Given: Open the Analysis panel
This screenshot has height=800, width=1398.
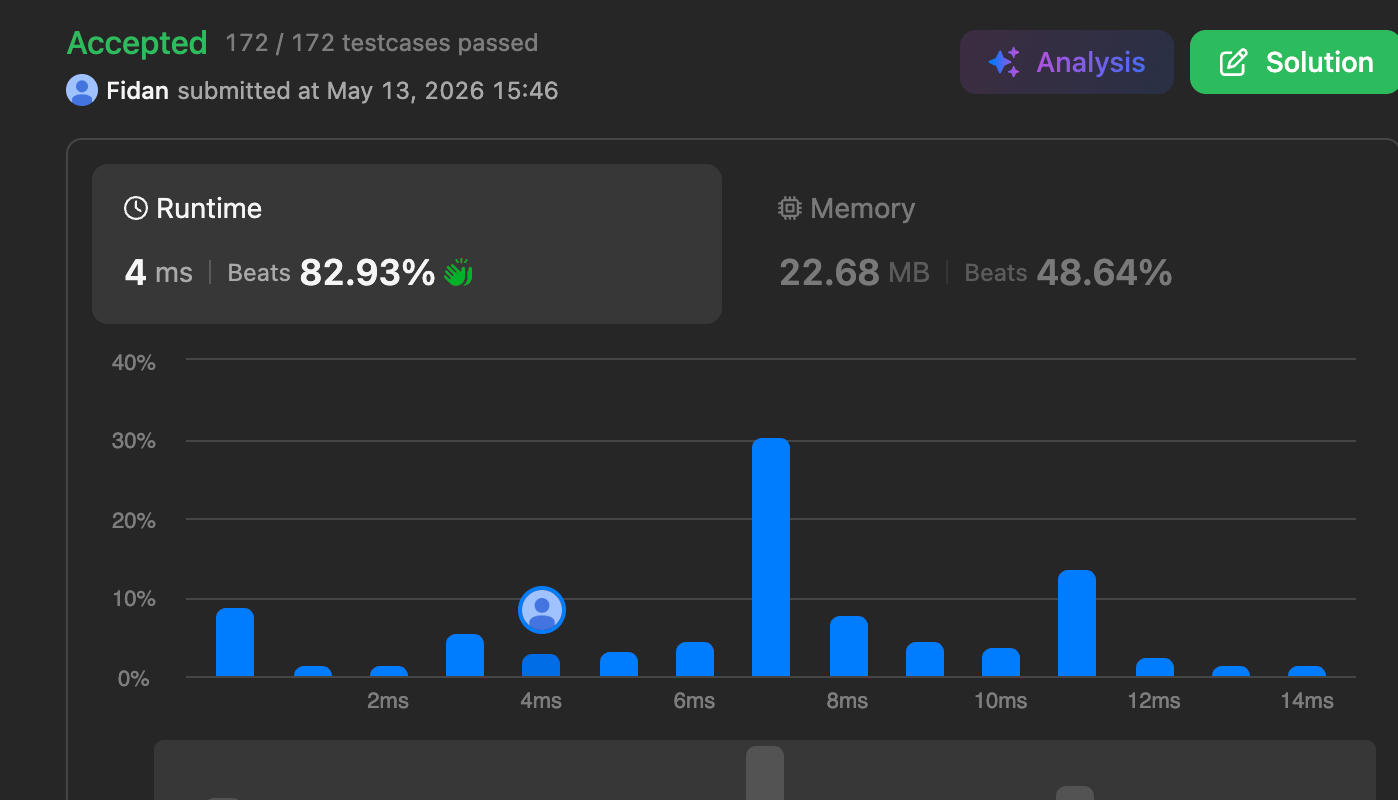Looking at the screenshot, I should [1067, 62].
